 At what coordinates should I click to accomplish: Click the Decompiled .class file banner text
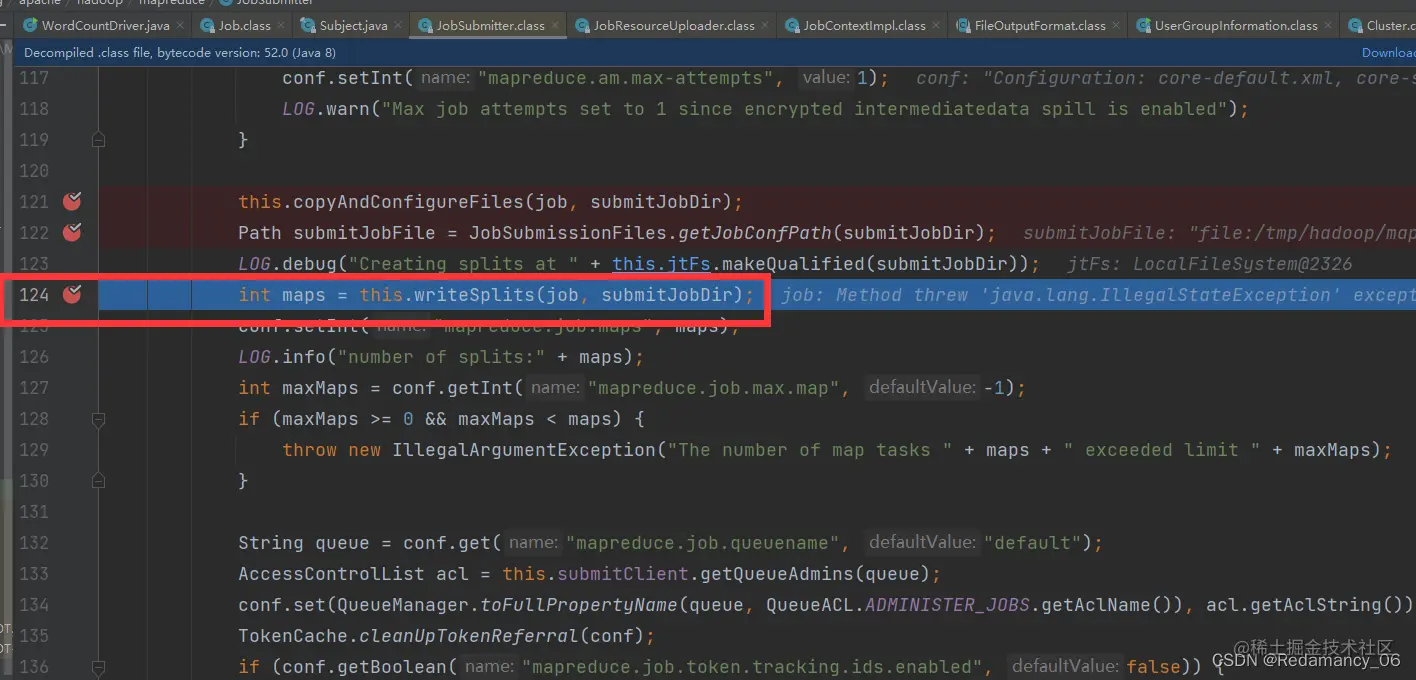coord(180,53)
